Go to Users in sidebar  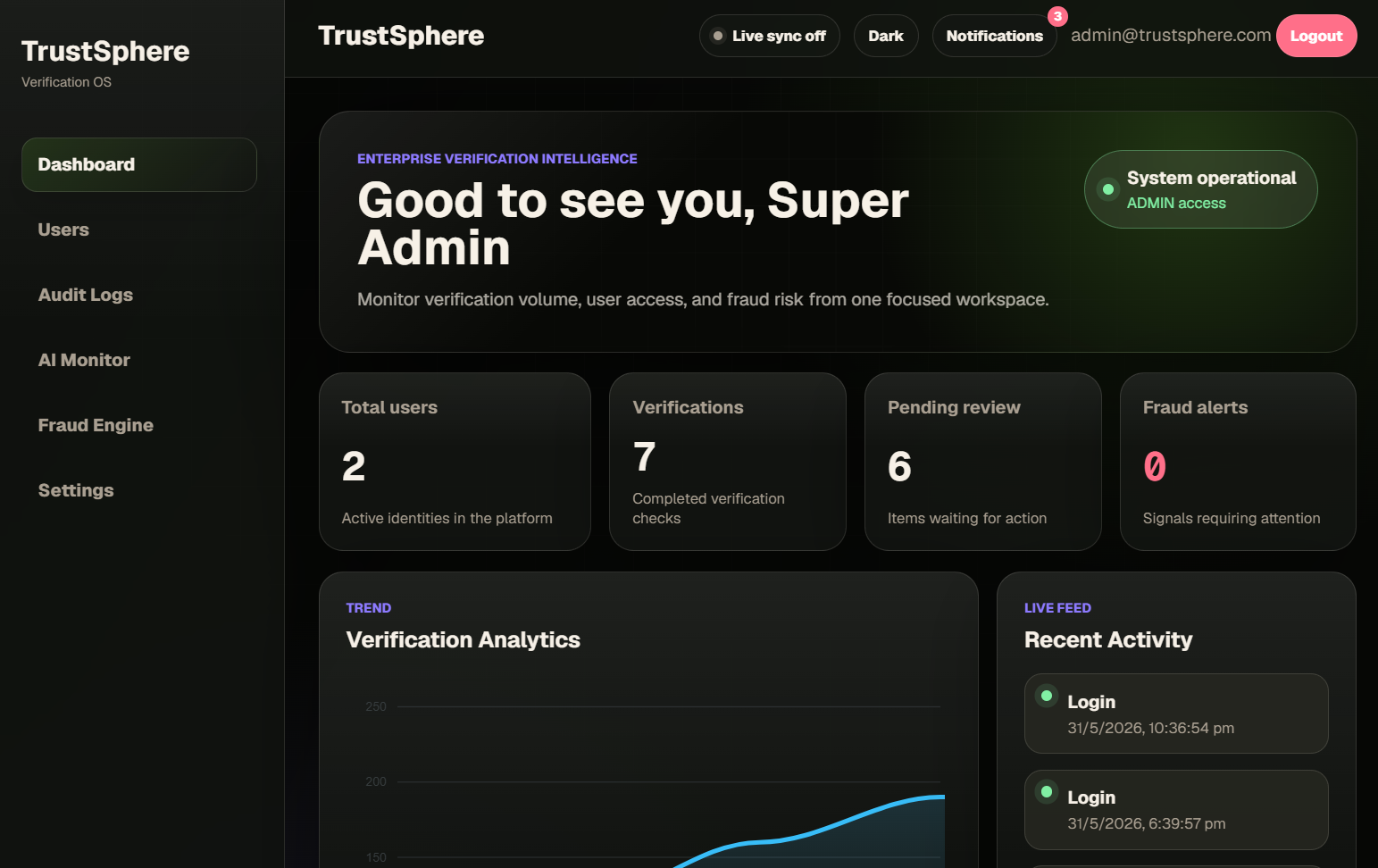[x=139, y=230]
